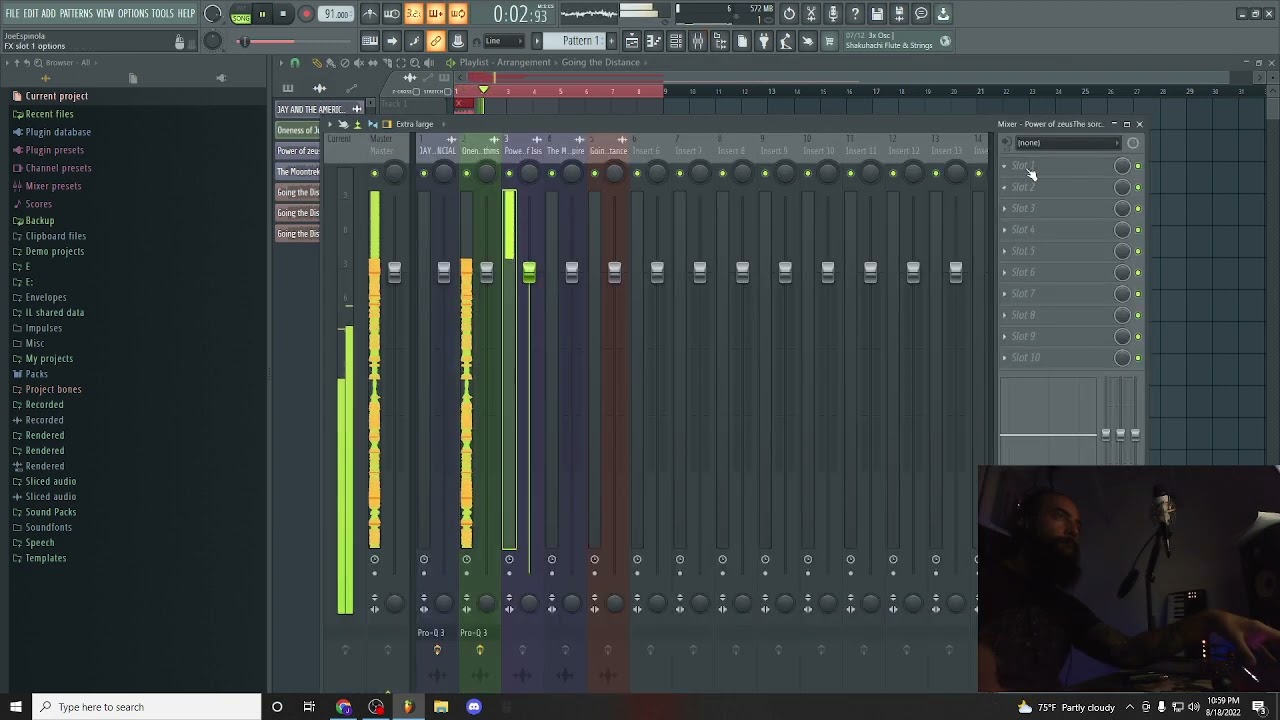The height and width of the screenshot is (720, 1280).
Task: Toggle Blend recording overdub icon
Action: pyautogui.click(x=436, y=14)
